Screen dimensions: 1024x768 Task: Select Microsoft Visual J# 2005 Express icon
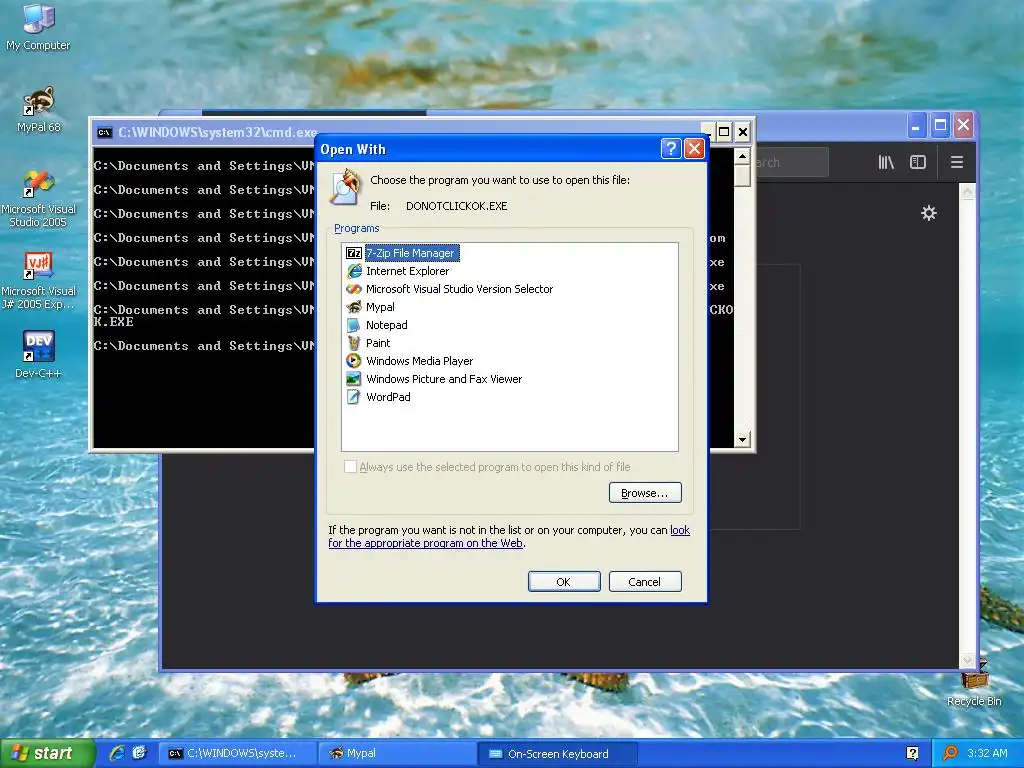tap(38, 281)
